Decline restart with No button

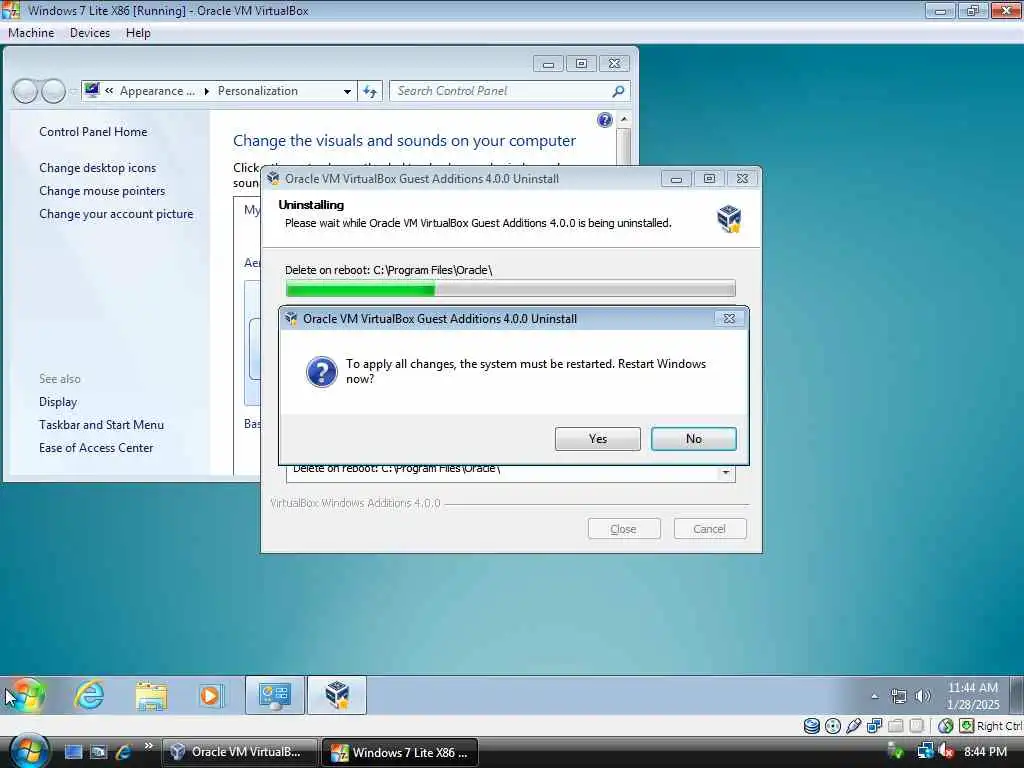pos(694,439)
